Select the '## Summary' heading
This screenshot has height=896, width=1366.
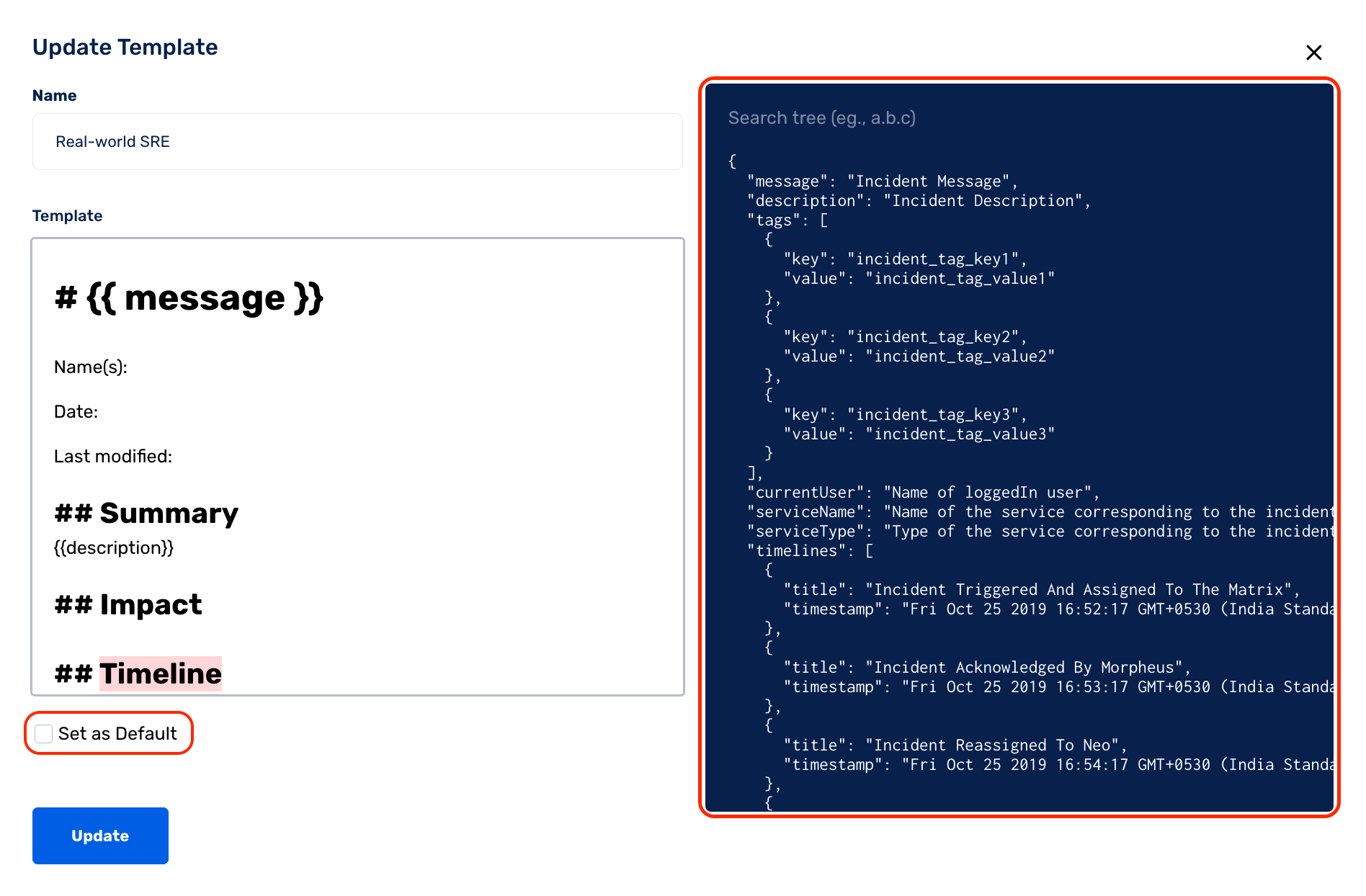tap(146, 513)
